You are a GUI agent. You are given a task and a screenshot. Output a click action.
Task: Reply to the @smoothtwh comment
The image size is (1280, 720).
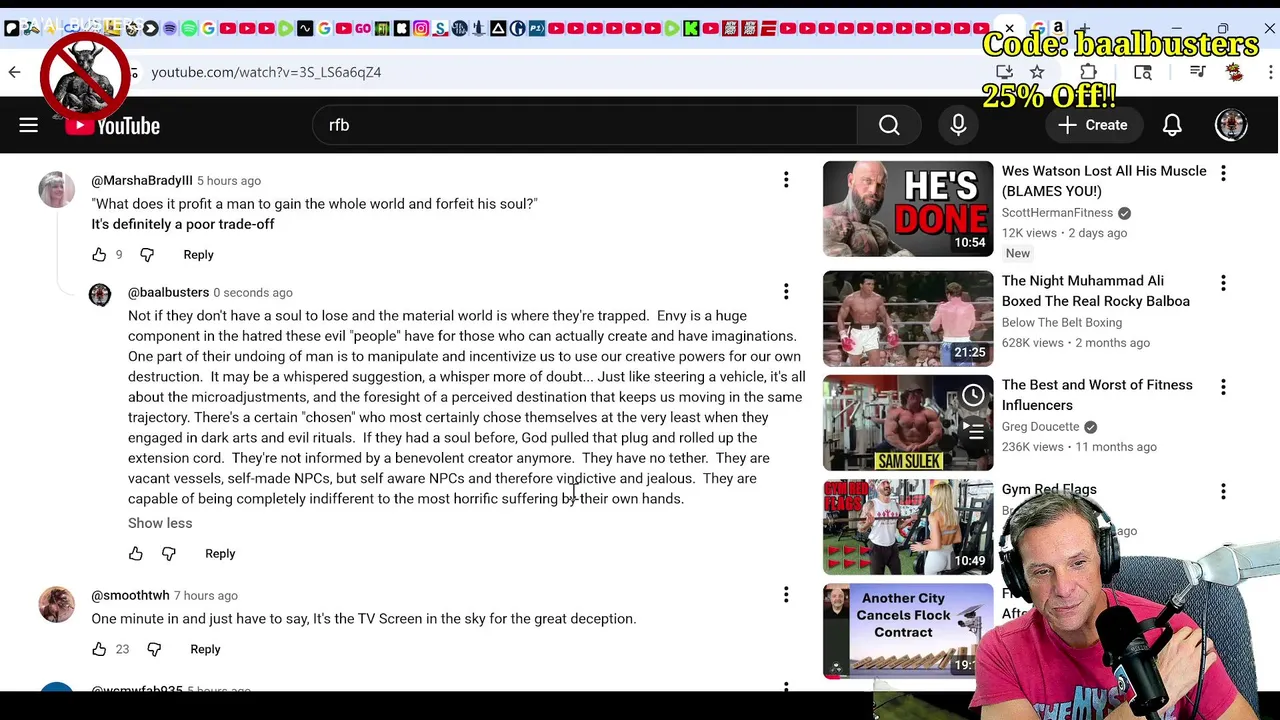pyautogui.click(x=205, y=650)
